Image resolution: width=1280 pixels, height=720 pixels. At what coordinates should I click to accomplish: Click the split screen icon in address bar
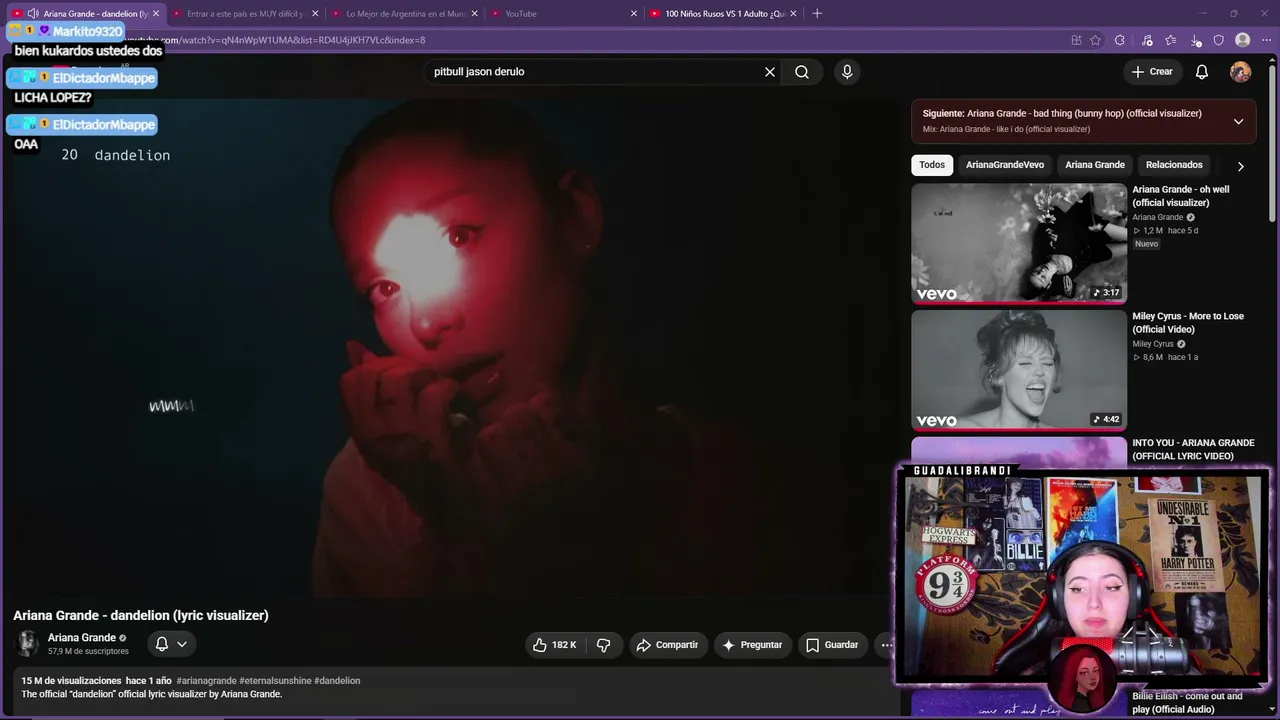1076,40
